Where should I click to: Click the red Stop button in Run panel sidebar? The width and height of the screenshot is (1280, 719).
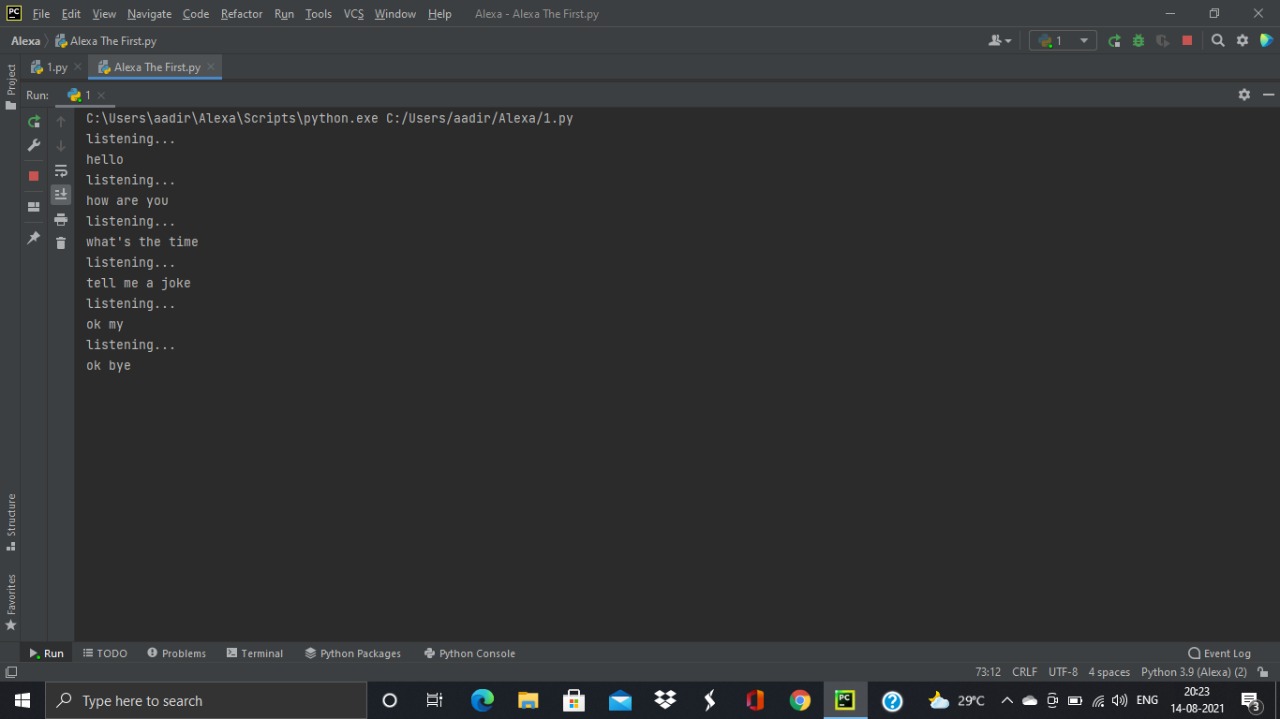click(x=34, y=176)
